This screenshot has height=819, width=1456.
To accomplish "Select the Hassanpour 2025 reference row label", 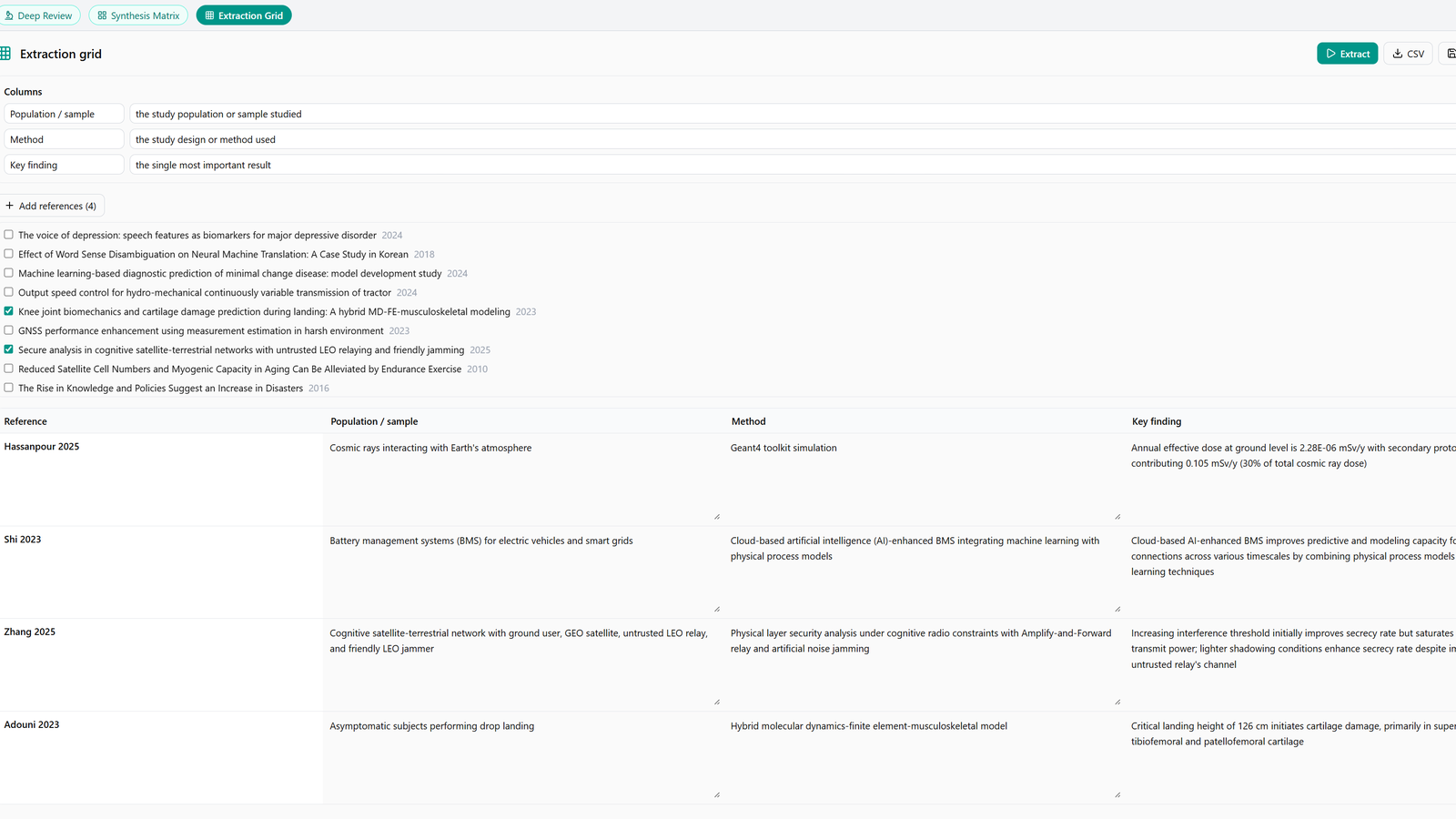I will pos(42,447).
